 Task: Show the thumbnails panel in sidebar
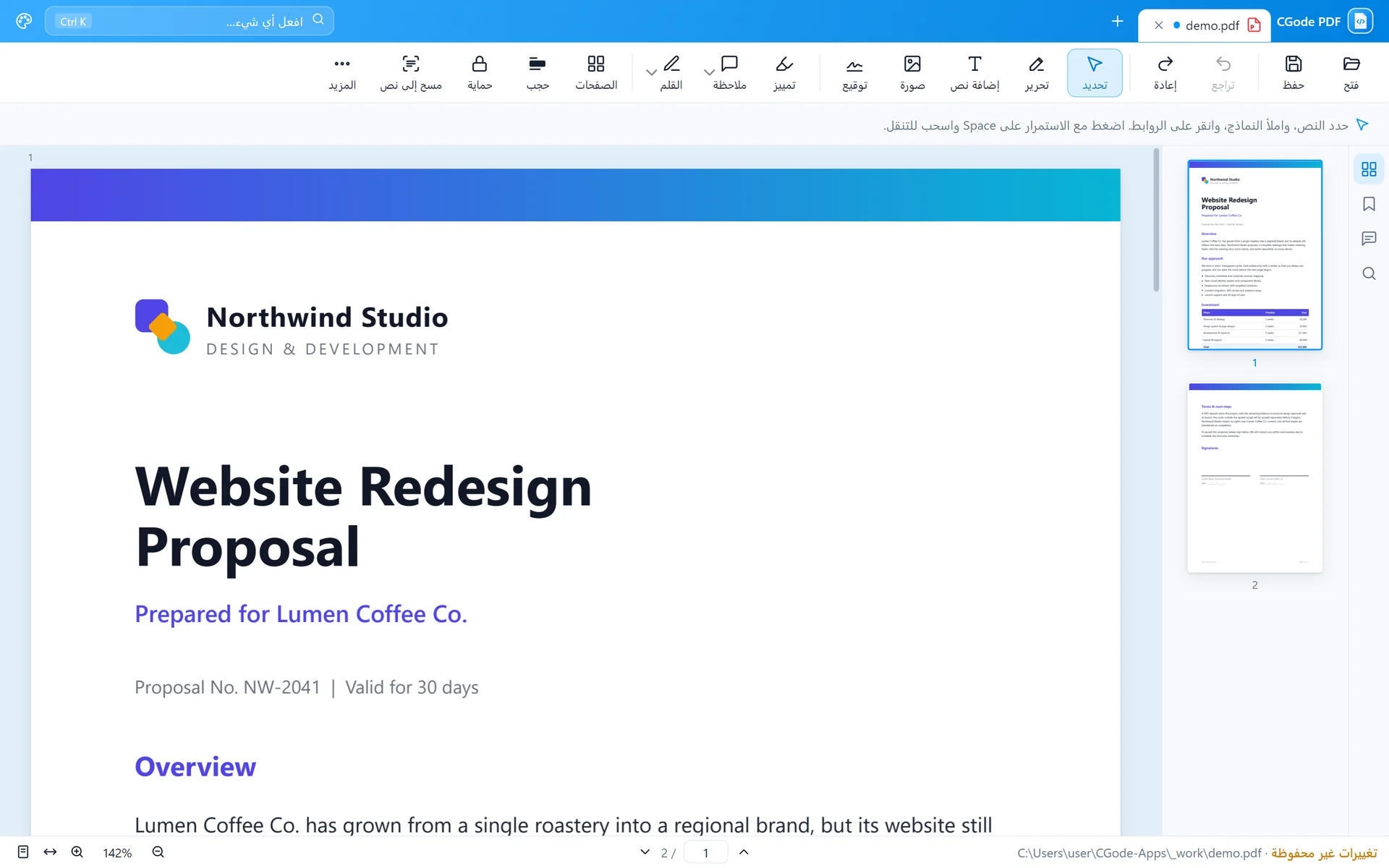(1369, 169)
